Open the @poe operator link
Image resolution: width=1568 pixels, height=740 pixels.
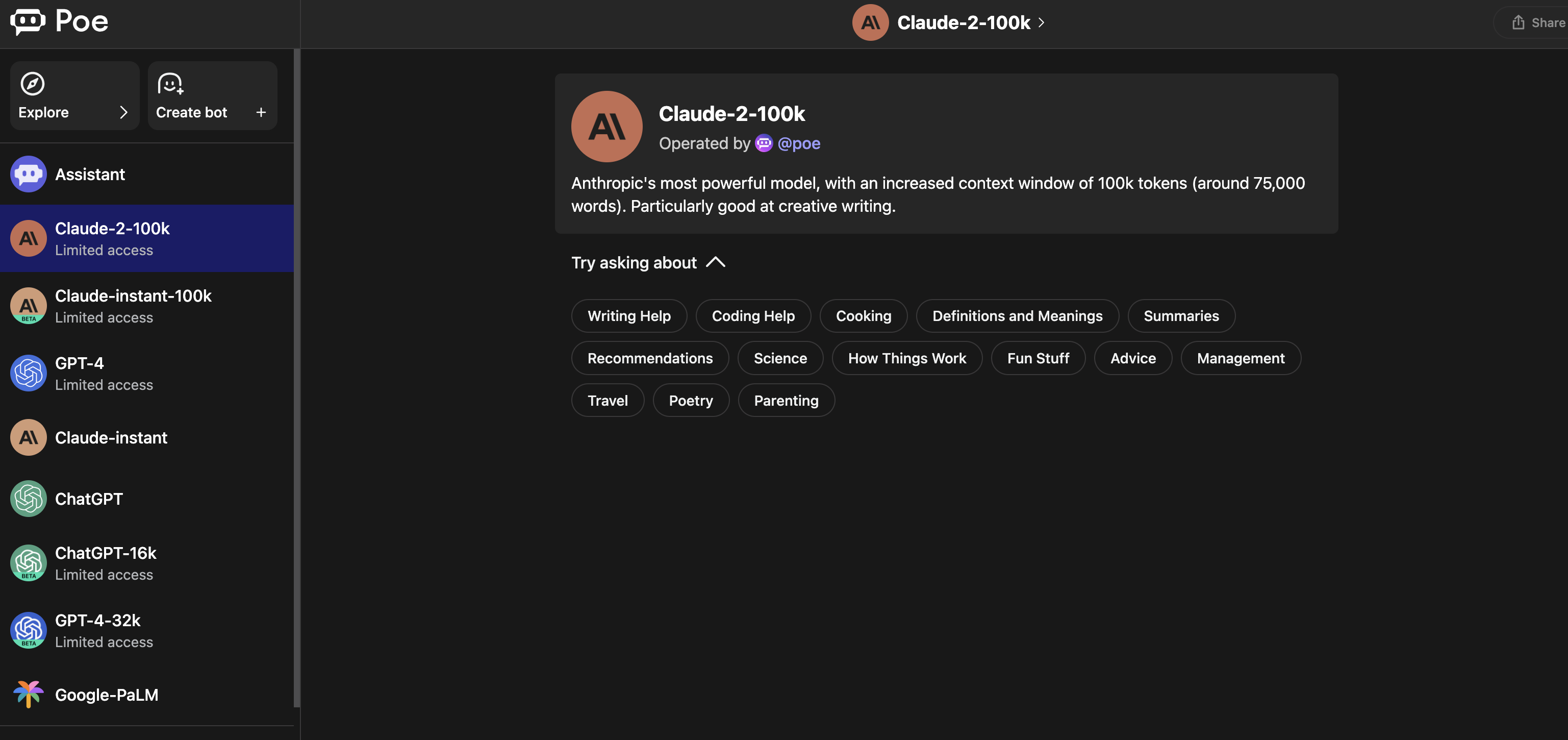point(799,143)
